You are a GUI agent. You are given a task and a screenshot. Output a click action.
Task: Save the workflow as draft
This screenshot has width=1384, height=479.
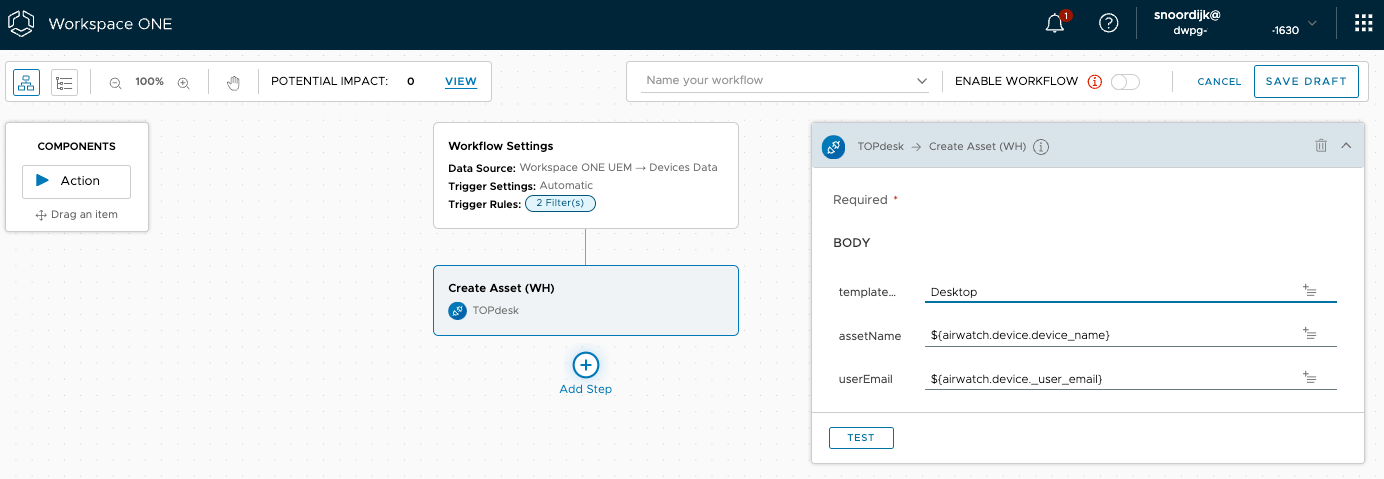1306,81
